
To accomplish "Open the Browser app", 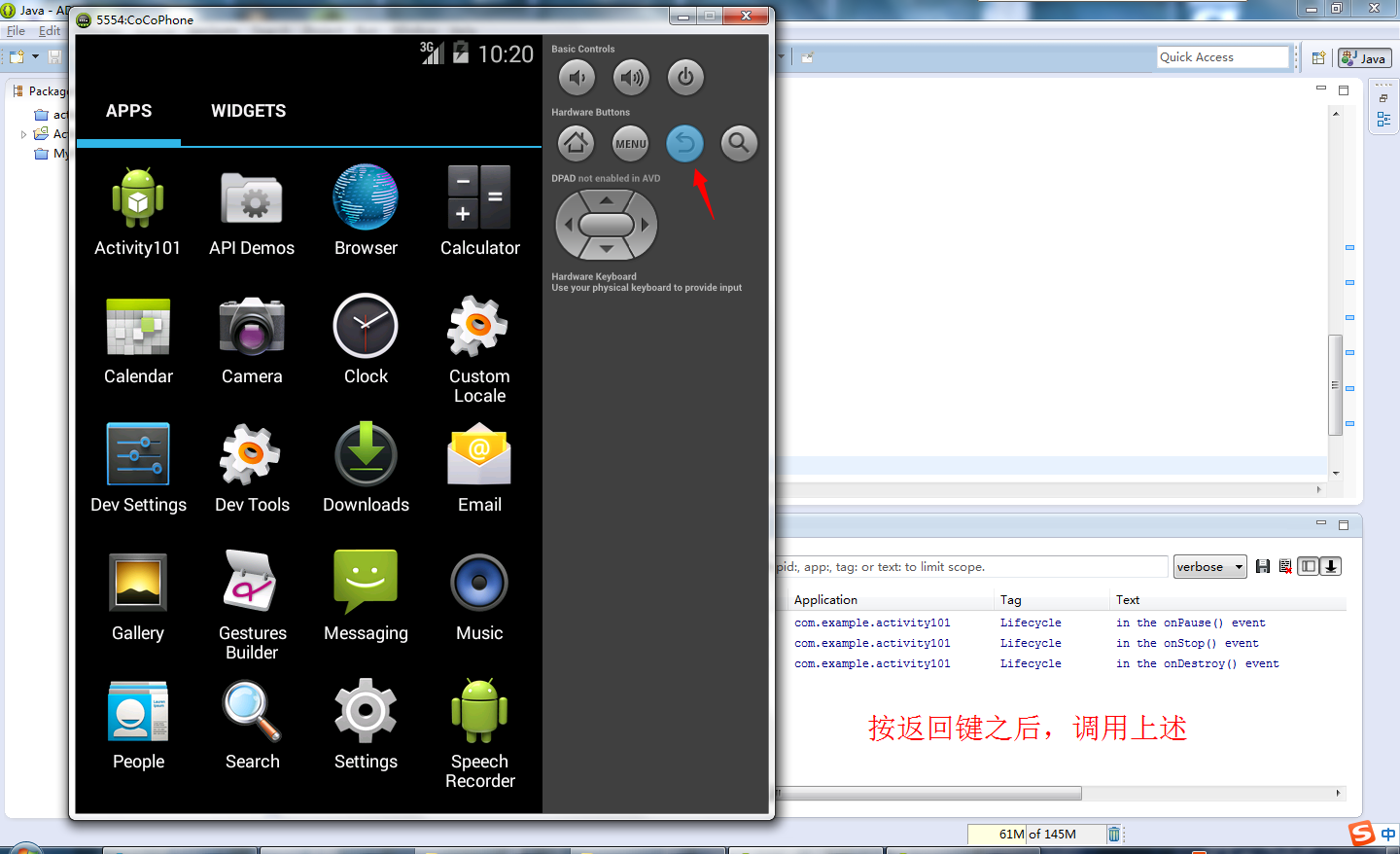I will point(366,211).
